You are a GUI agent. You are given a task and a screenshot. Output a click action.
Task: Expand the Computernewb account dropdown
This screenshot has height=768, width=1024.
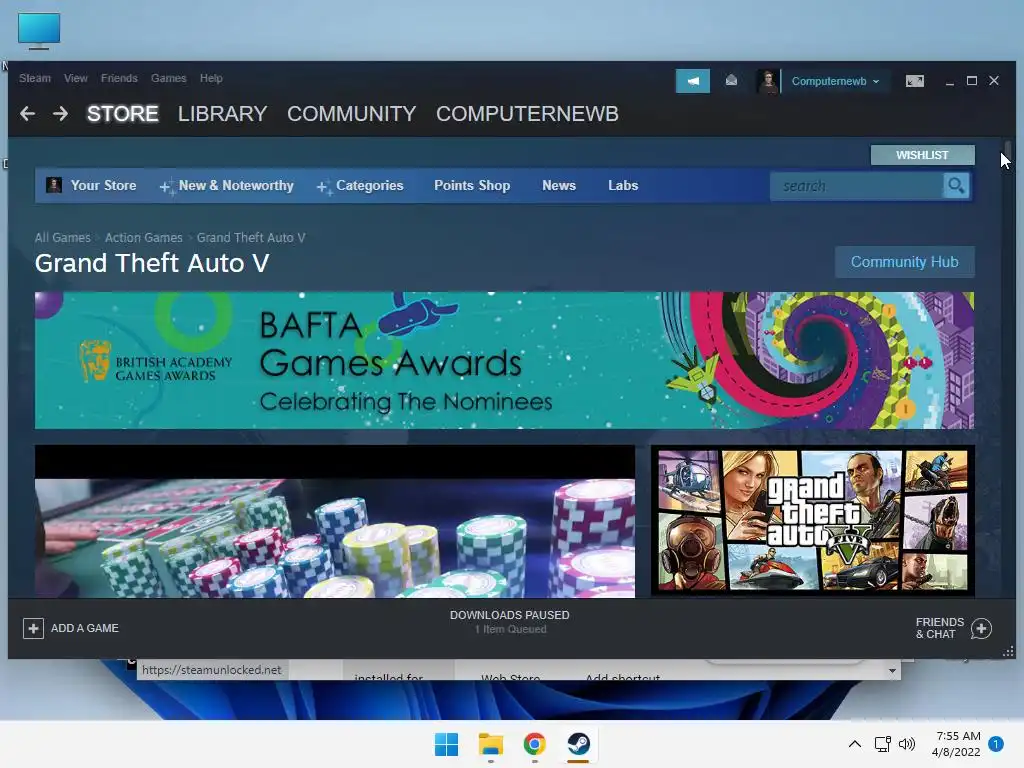836,81
